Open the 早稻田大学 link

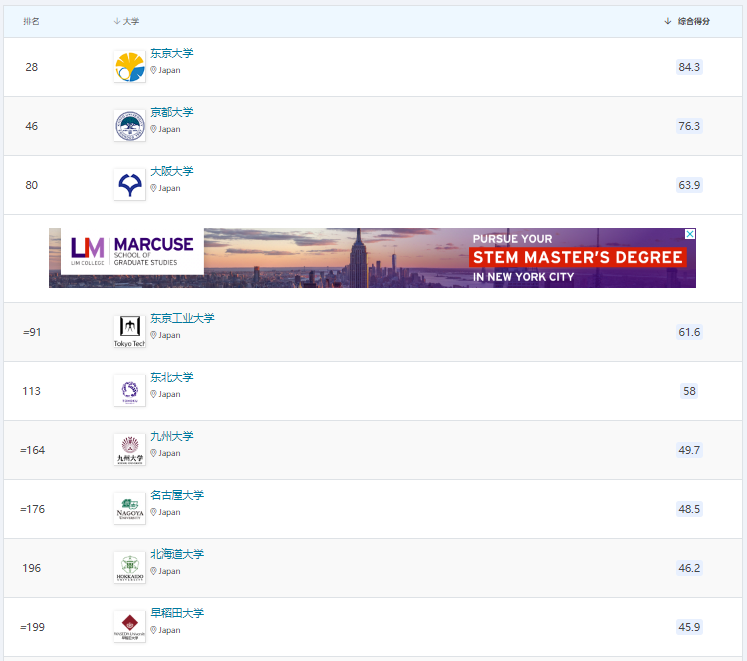tap(177, 614)
